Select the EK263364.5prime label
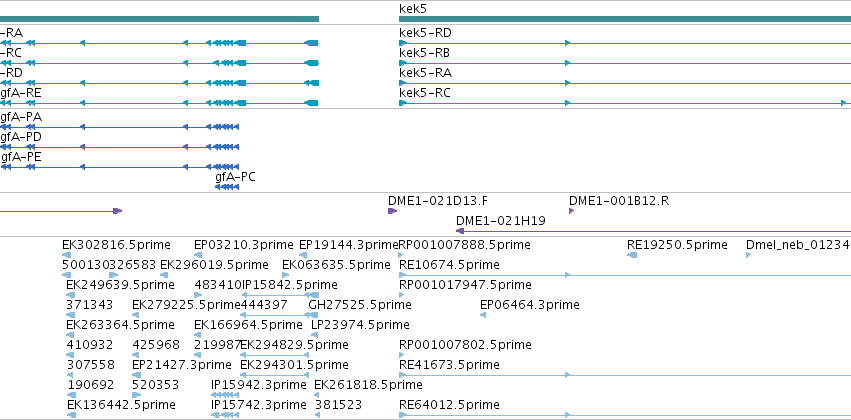The height and width of the screenshot is (420, 851). click(120, 324)
